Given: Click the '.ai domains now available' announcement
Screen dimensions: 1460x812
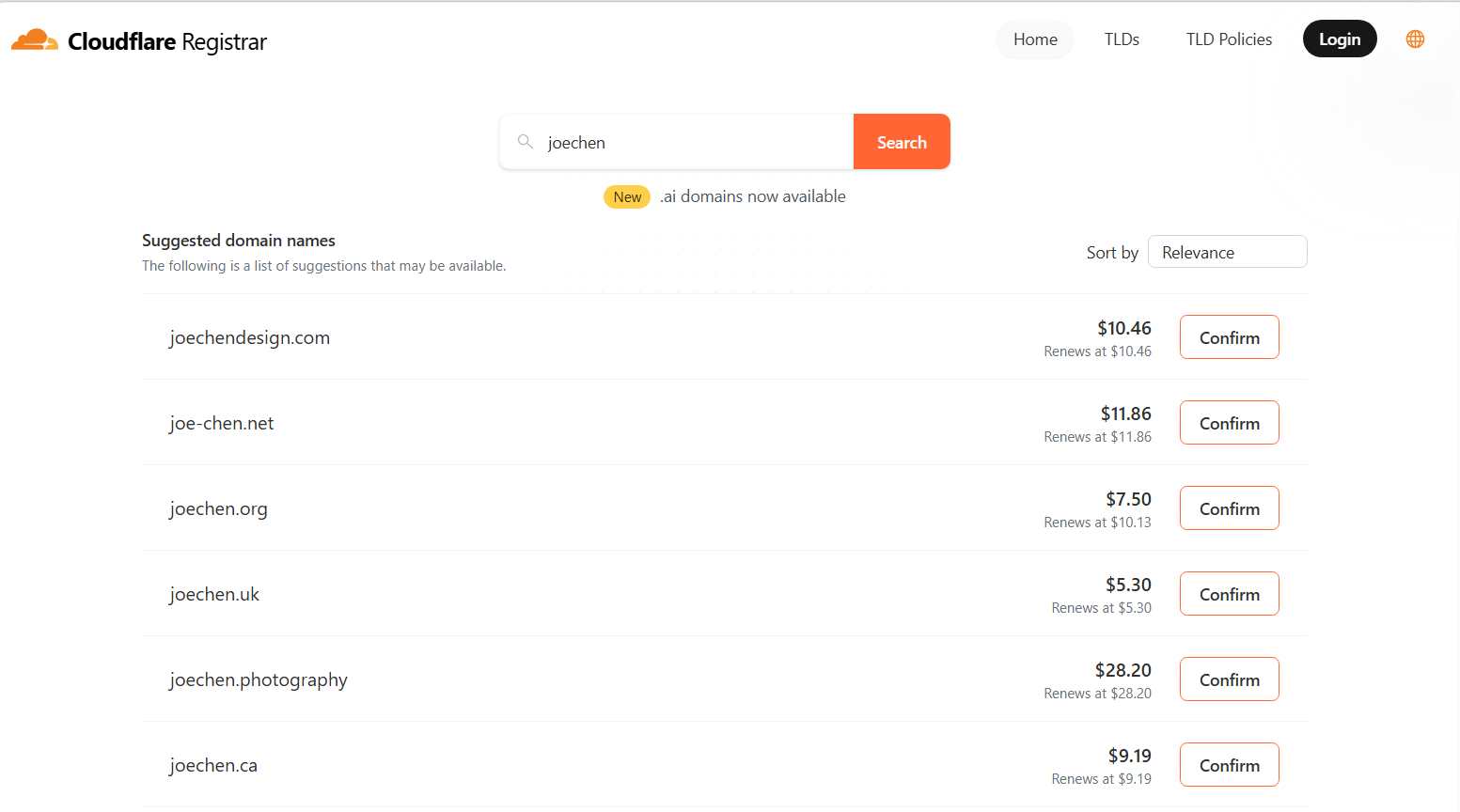Looking at the screenshot, I should point(752,196).
